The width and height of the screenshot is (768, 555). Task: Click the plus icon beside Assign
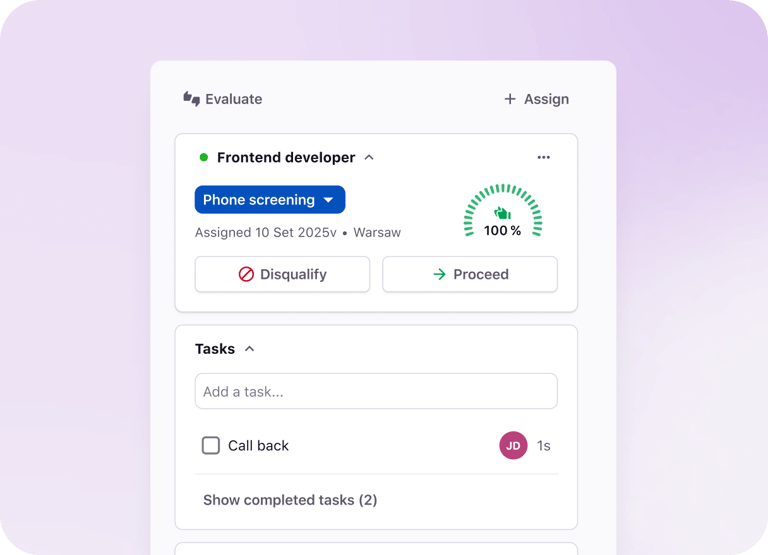510,99
